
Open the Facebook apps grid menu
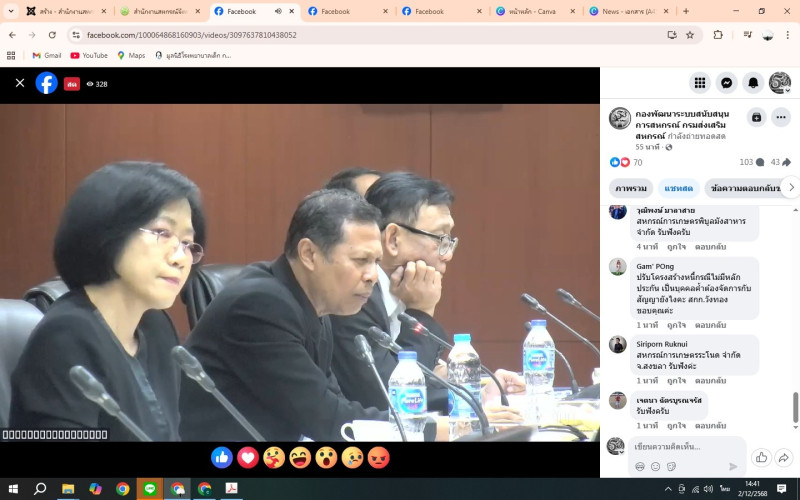click(x=700, y=83)
